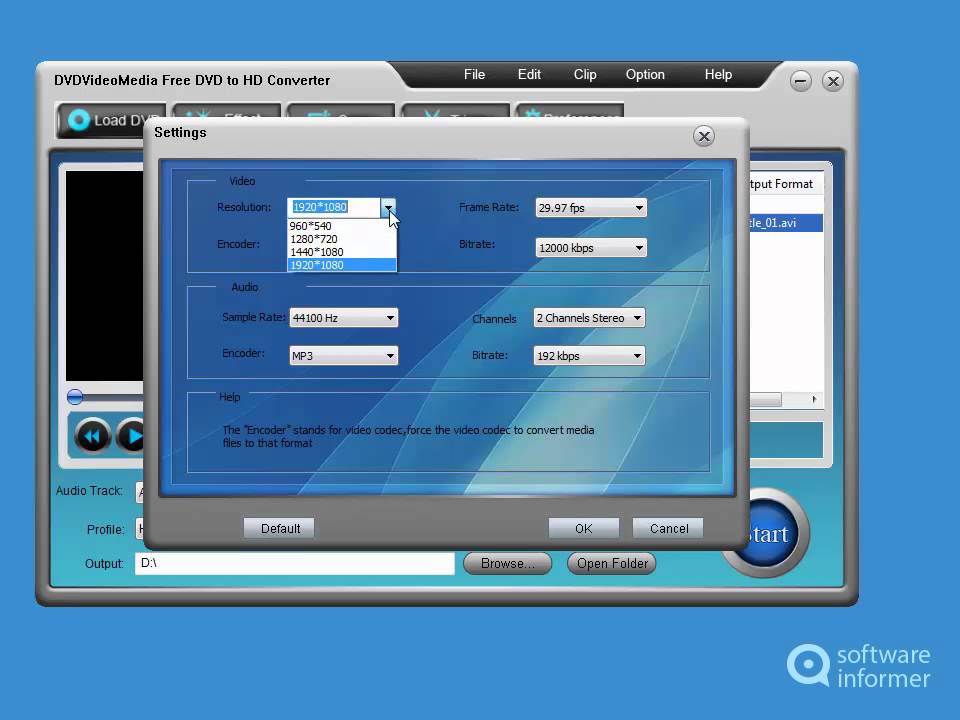Open the Channels 2 Channels Stereo dropdown
Viewport: 960px width, 720px height.
[589, 318]
